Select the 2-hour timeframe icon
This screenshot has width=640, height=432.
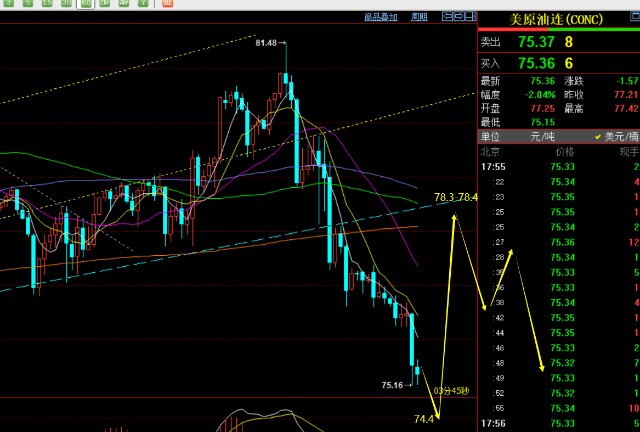click(x=105, y=3)
